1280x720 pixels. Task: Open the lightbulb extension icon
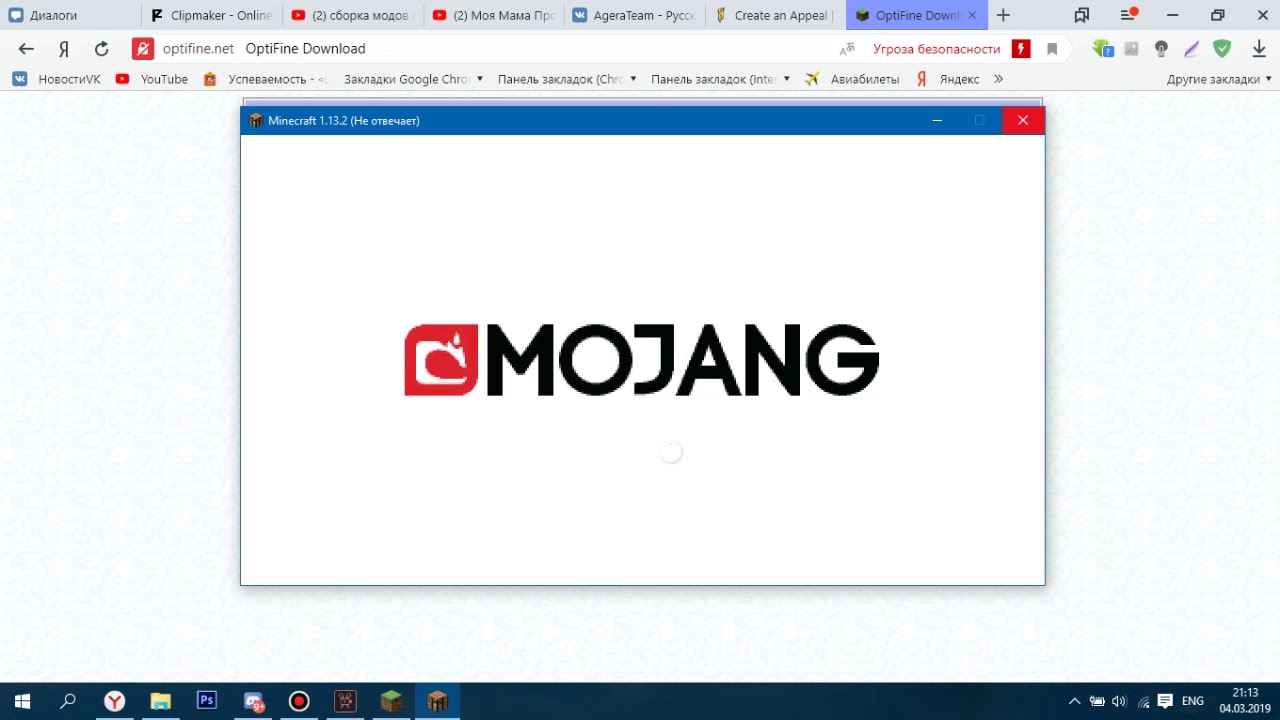[x=1161, y=48]
